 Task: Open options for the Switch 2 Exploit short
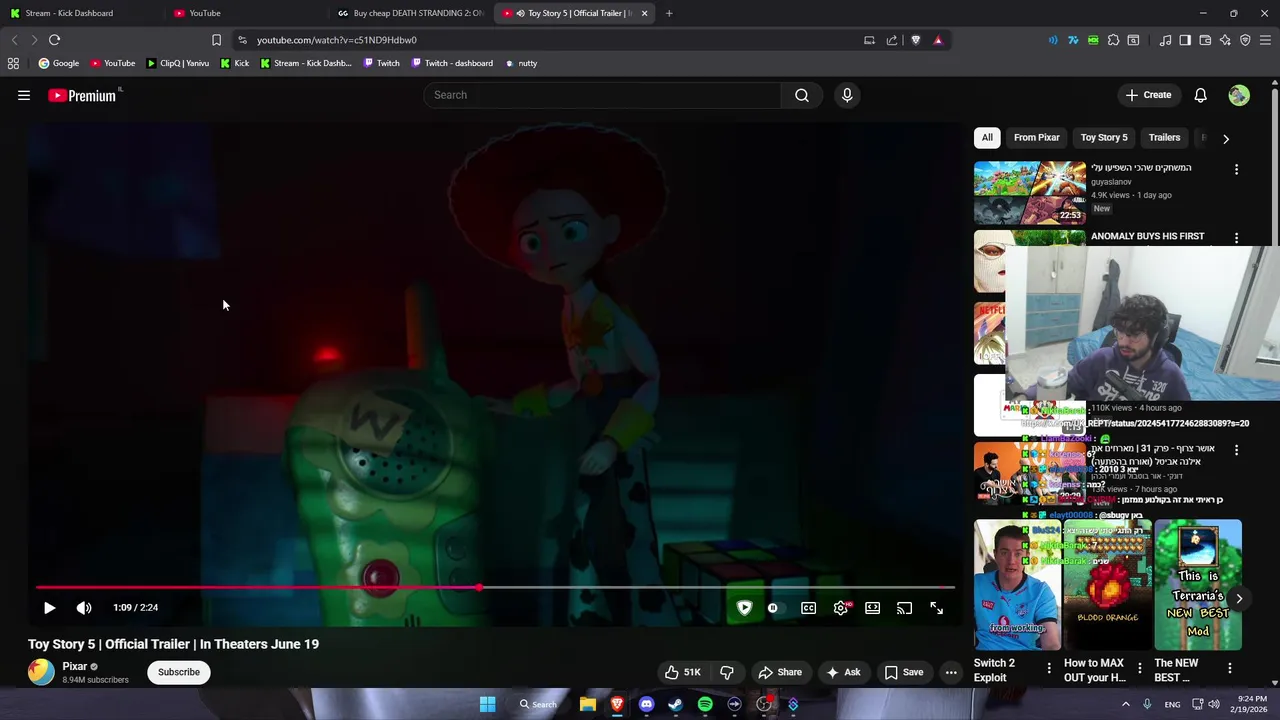(1049, 668)
